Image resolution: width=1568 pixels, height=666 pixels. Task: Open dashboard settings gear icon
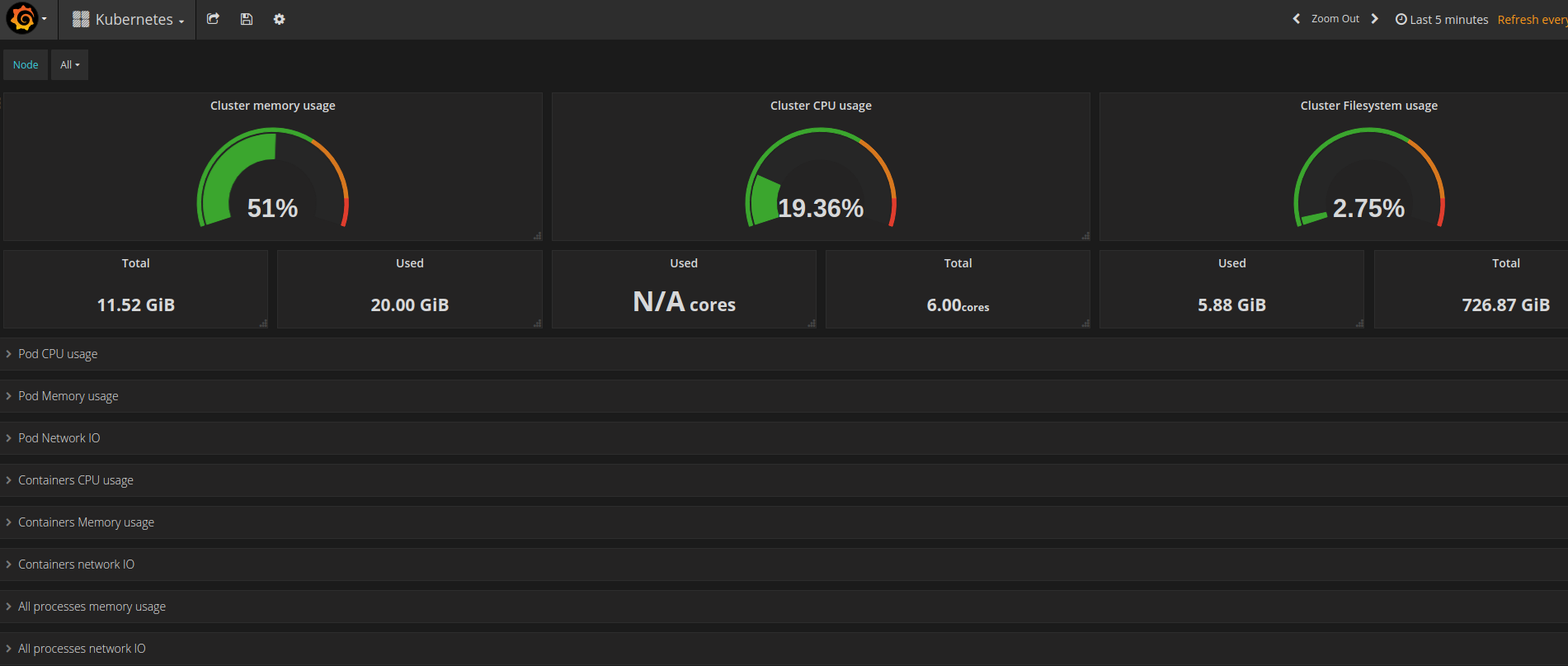(x=280, y=19)
